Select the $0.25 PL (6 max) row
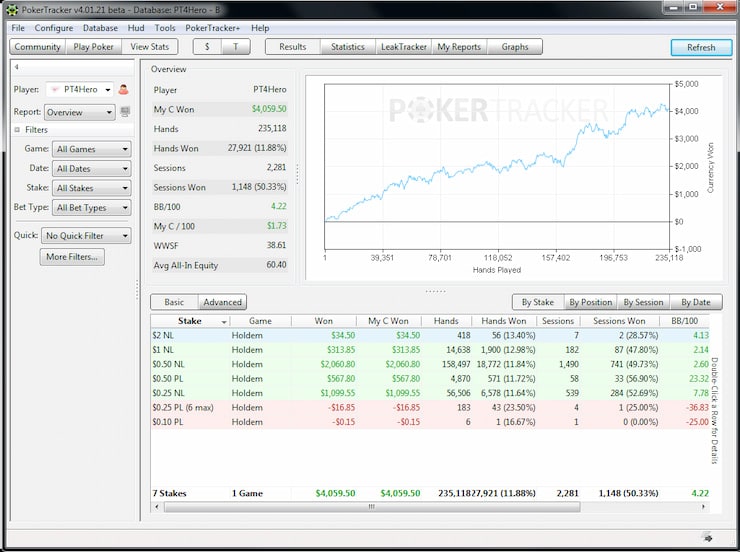740x552 pixels. 430,408
